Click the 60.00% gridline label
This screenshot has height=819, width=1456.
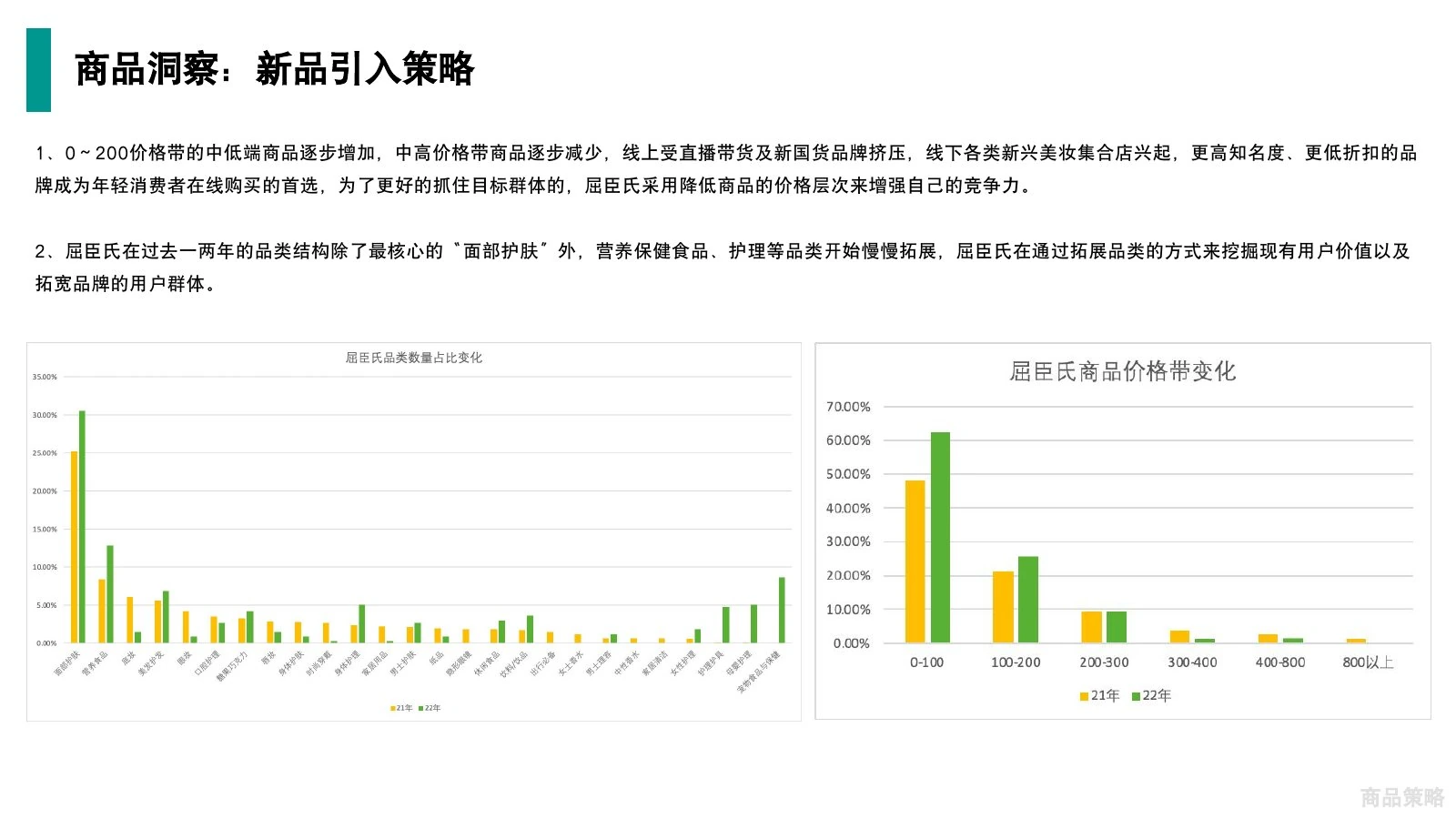coord(848,440)
